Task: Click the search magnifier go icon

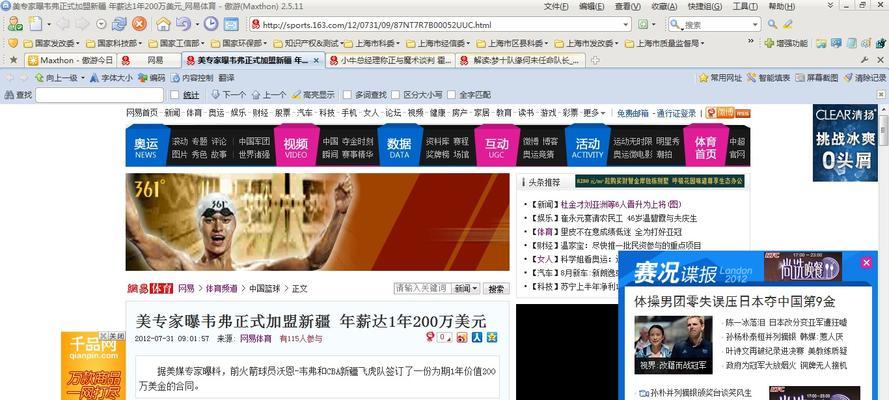Action: click(772, 24)
